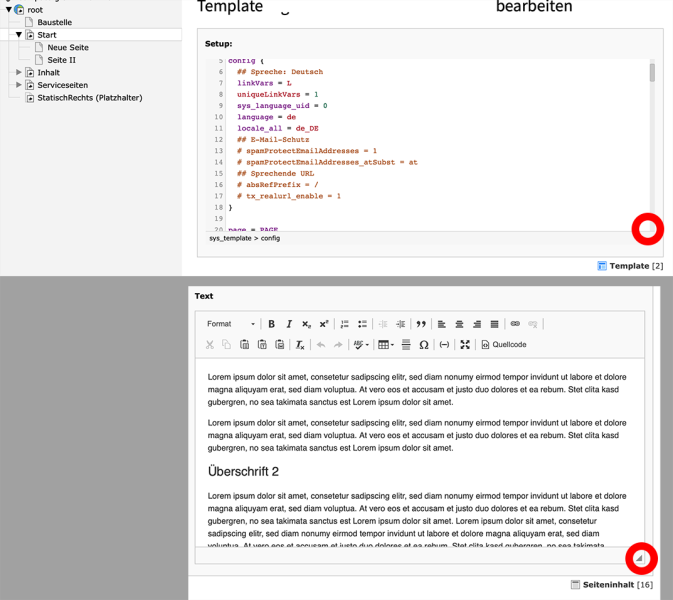The height and width of the screenshot is (600, 673).
Task: Click the paste from Word icon
Action: coord(279,345)
